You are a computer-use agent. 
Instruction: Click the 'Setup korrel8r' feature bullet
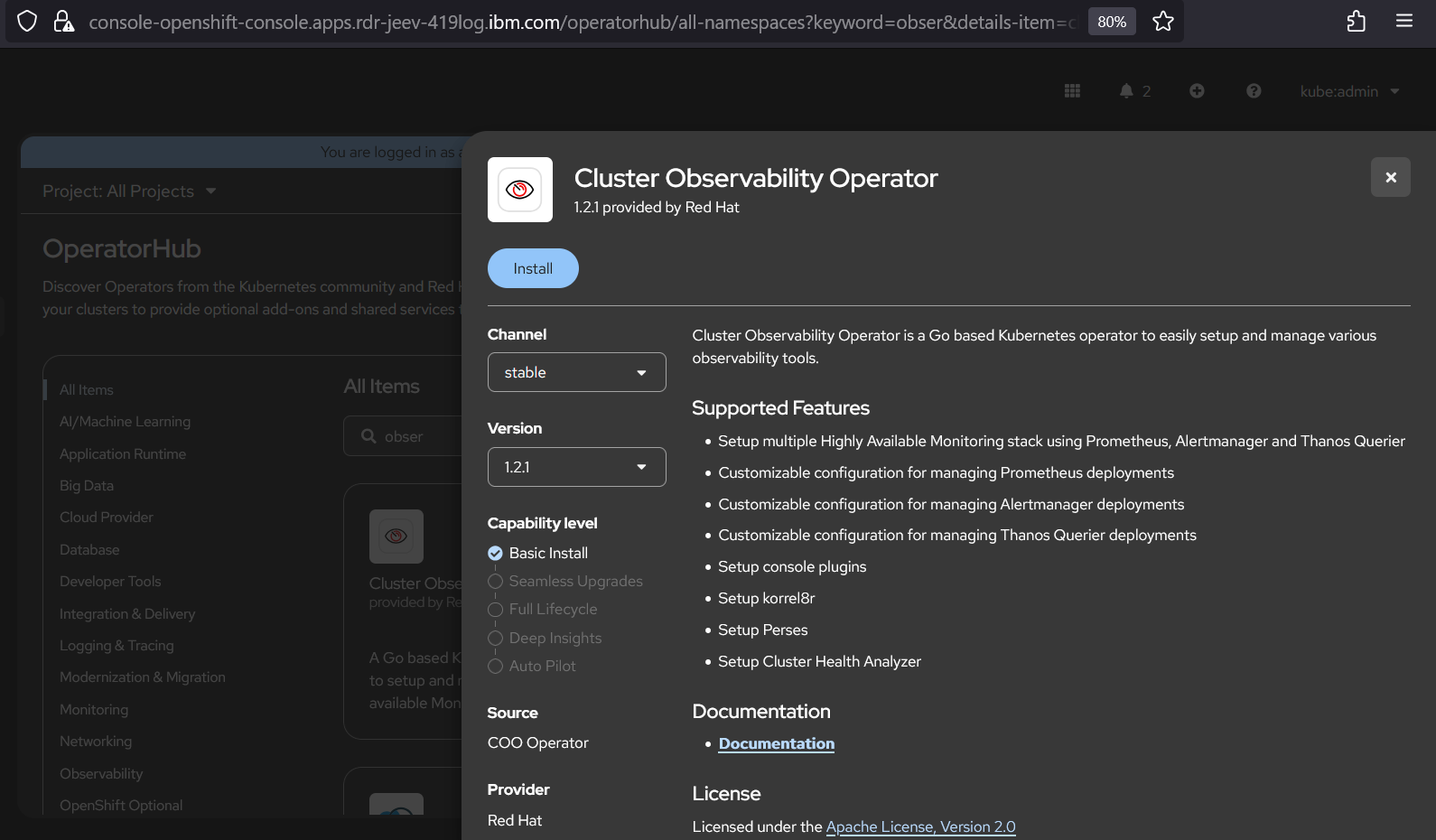767,599
